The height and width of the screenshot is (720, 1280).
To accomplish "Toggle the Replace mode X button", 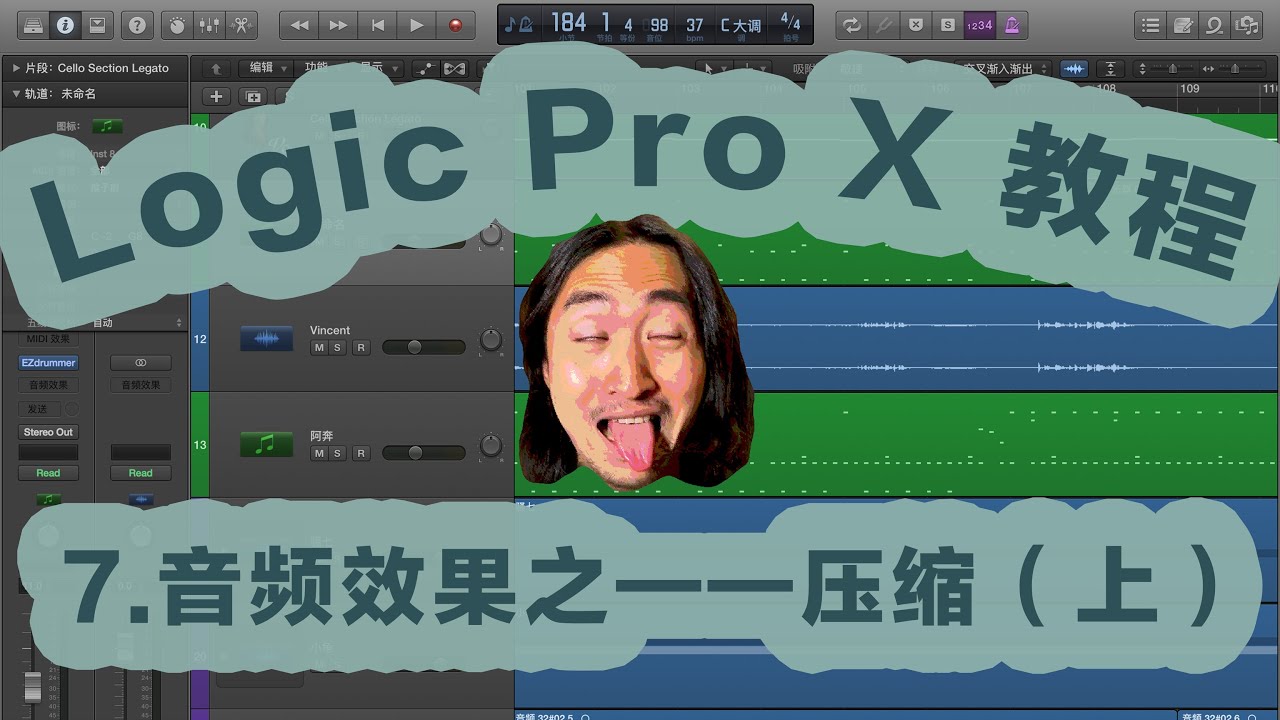I will coord(915,25).
